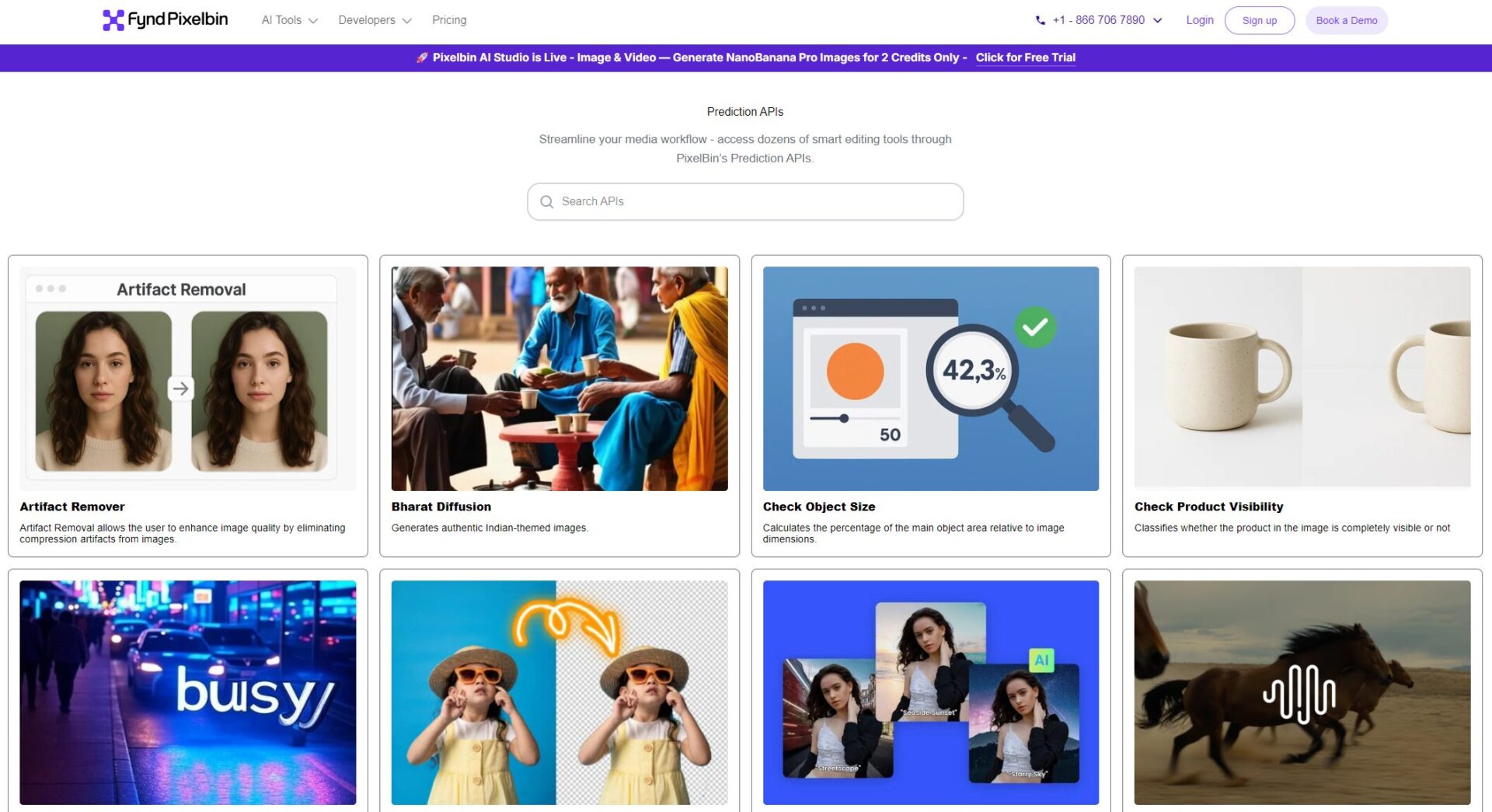This screenshot has height=812, width=1492.
Task: Click the 'Click for Free Trial' link
Action: click(x=1025, y=58)
